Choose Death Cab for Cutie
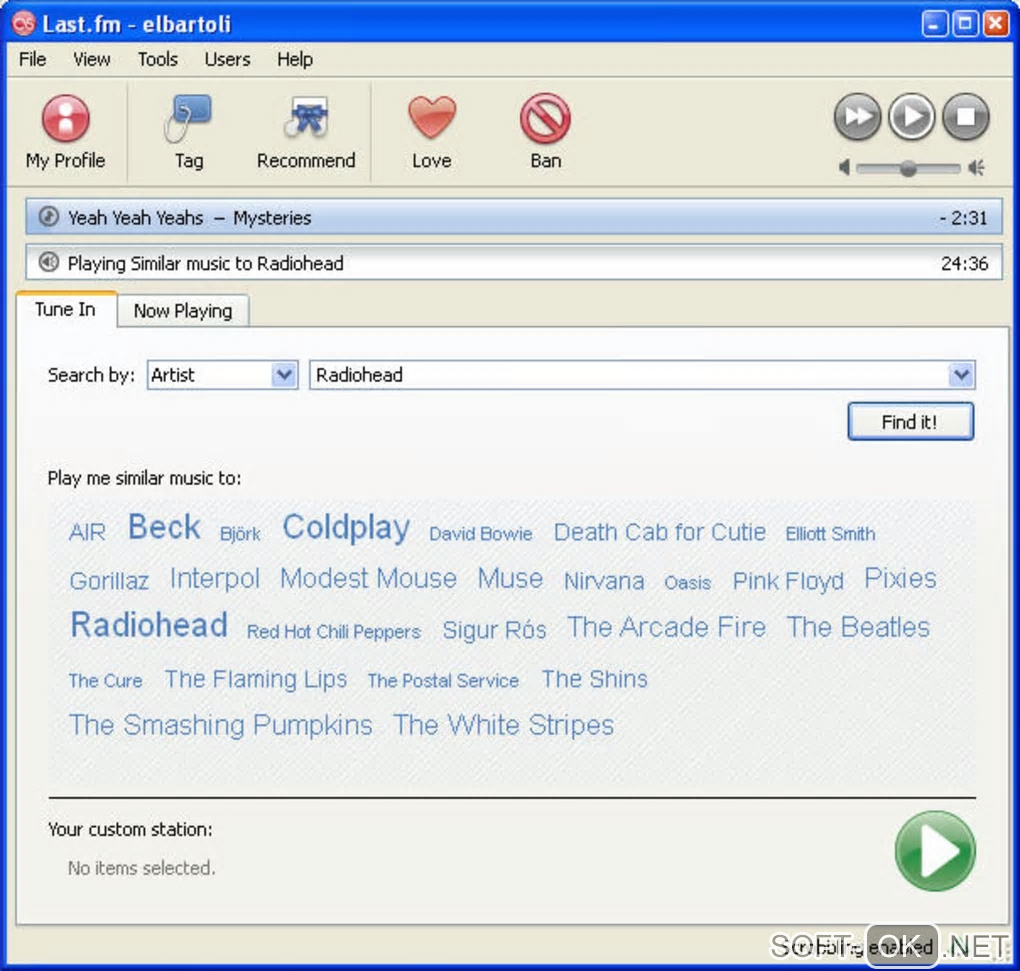Screen dimensions: 1020x971 (x=660, y=532)
